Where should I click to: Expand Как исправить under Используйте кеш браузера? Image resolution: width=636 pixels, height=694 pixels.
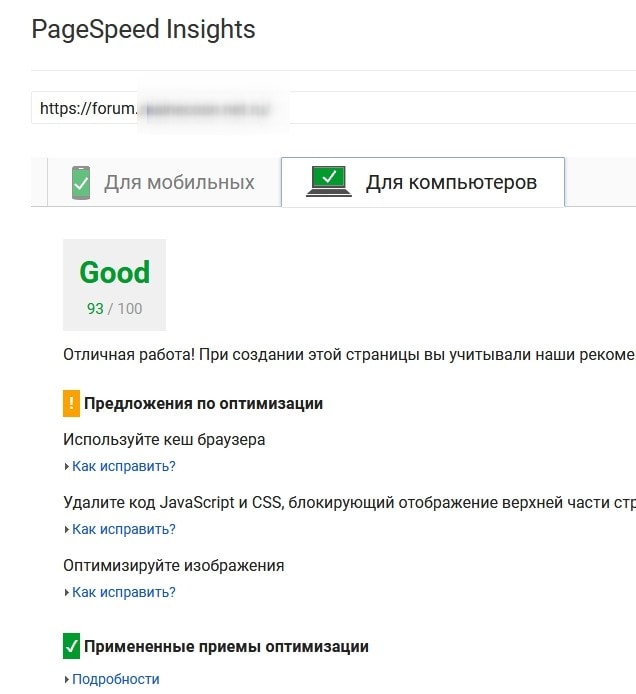click(123, 466)
